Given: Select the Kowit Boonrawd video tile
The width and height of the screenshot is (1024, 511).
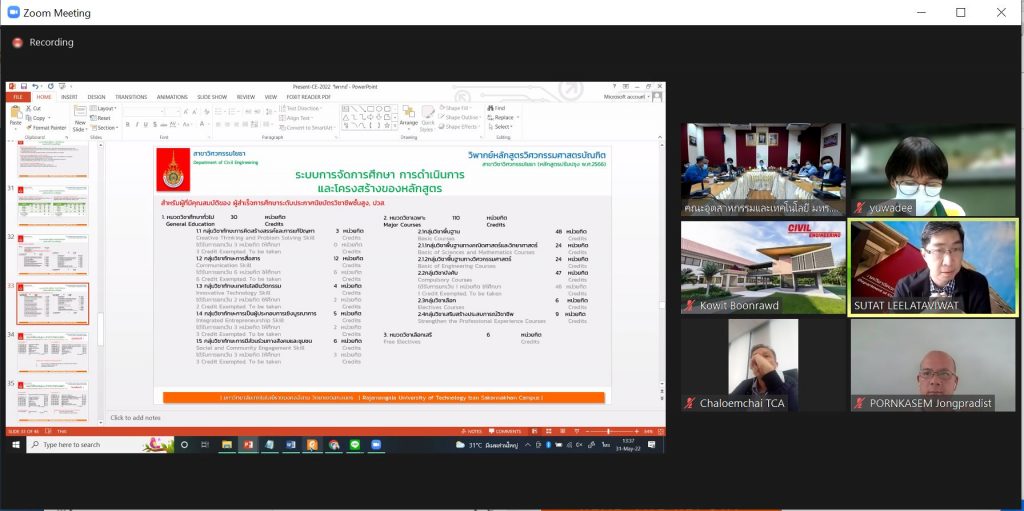Looking at the screenshot, I should click(x=762, y=267).
